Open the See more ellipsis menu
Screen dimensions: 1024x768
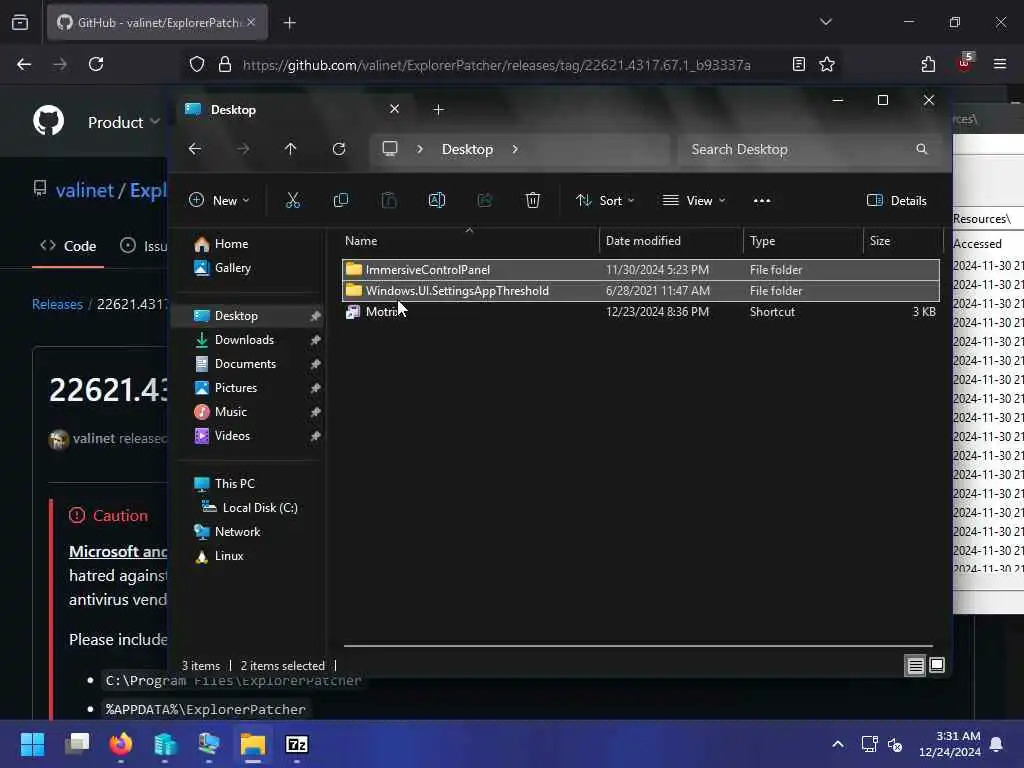click(x=762, y=200)
